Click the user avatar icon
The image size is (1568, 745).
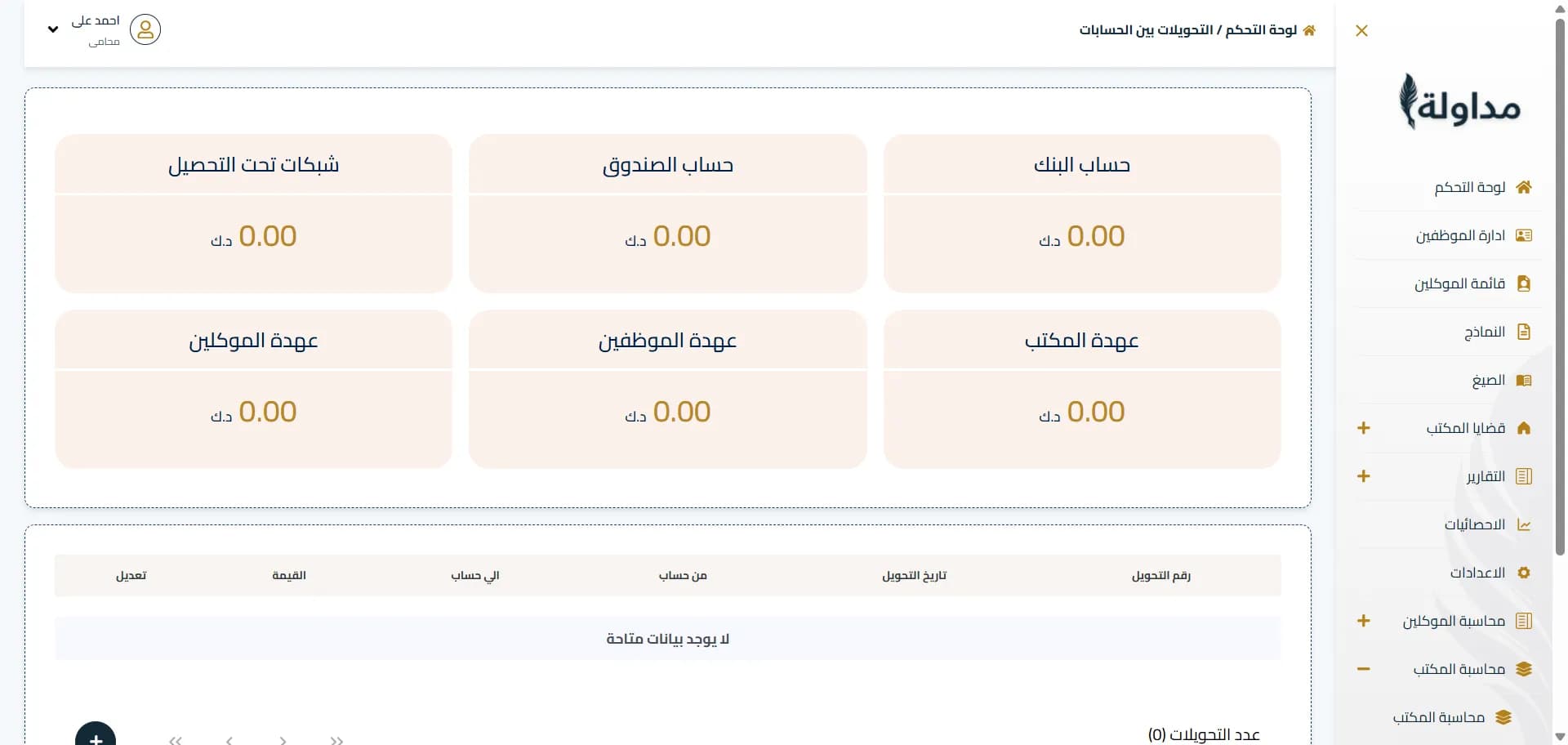click(x=145, y=29)
